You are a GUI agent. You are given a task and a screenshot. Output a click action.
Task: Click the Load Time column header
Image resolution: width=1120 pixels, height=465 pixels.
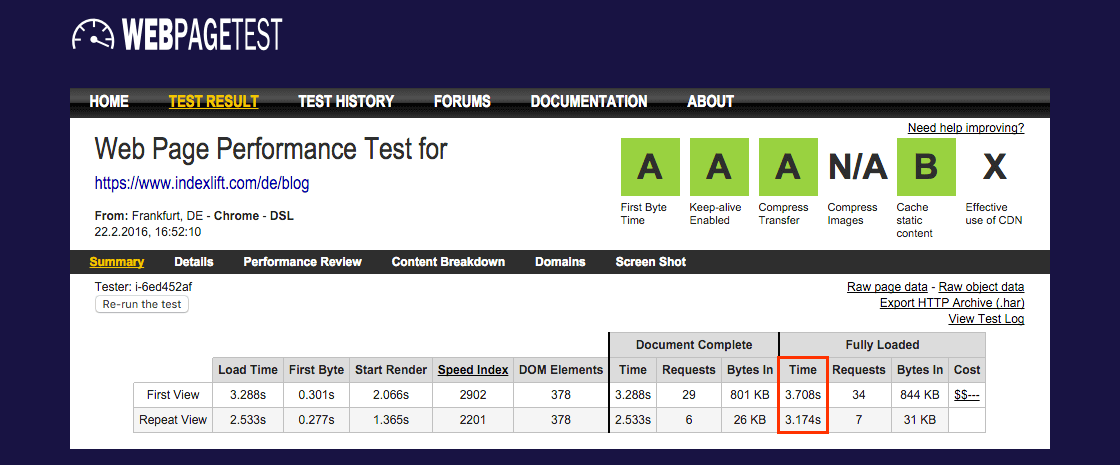click(x=248, y=370)
